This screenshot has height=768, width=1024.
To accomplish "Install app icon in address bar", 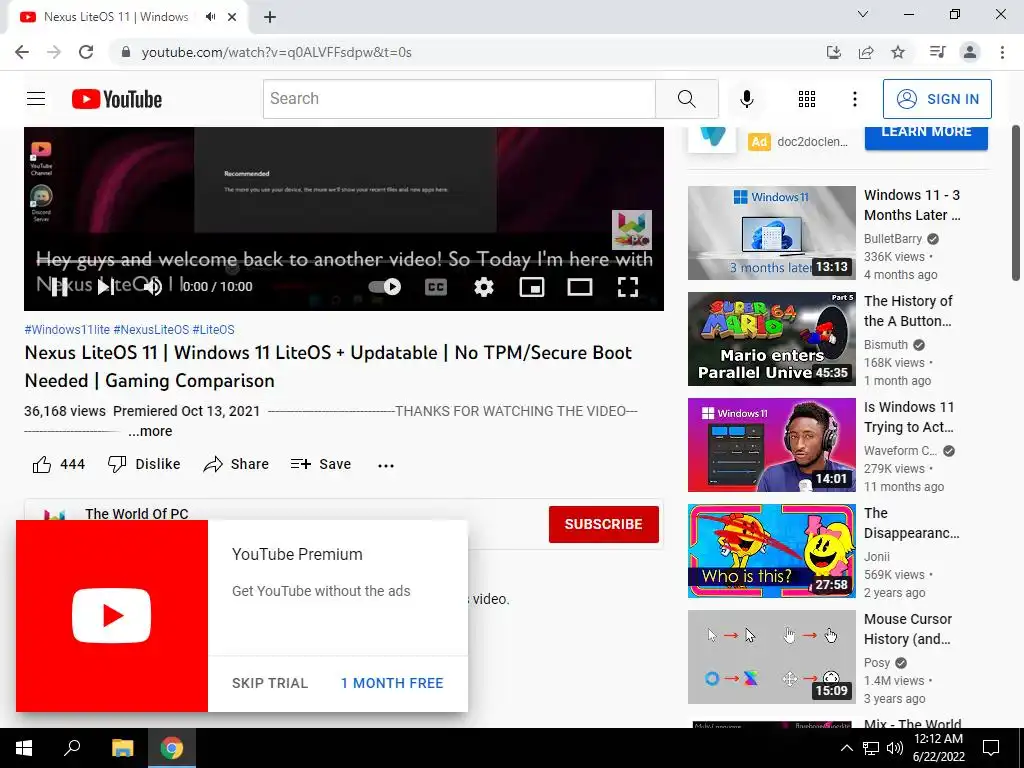I will click(x=833, y=52).
